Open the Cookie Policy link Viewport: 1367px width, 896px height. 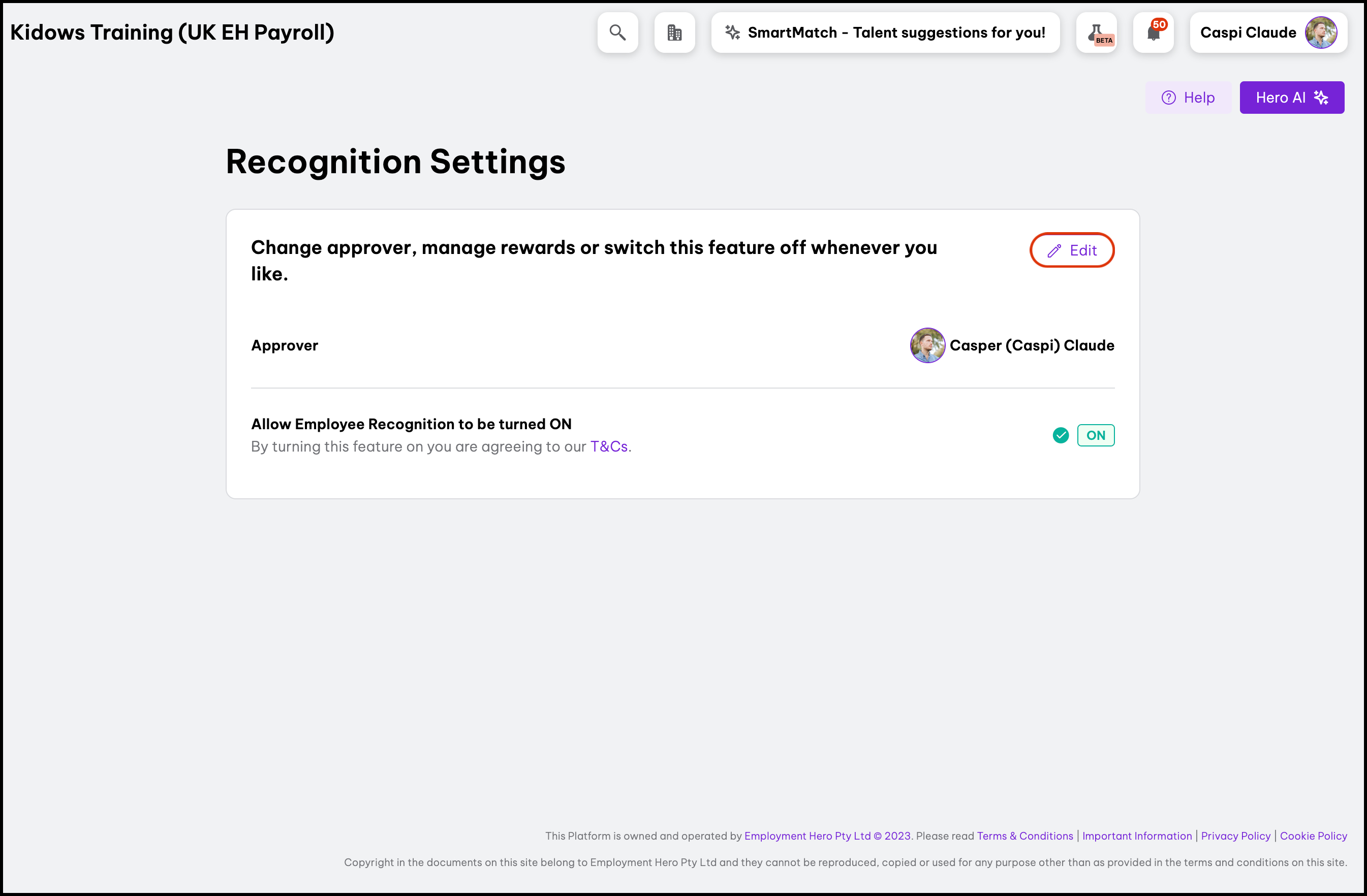(1313, 836)
